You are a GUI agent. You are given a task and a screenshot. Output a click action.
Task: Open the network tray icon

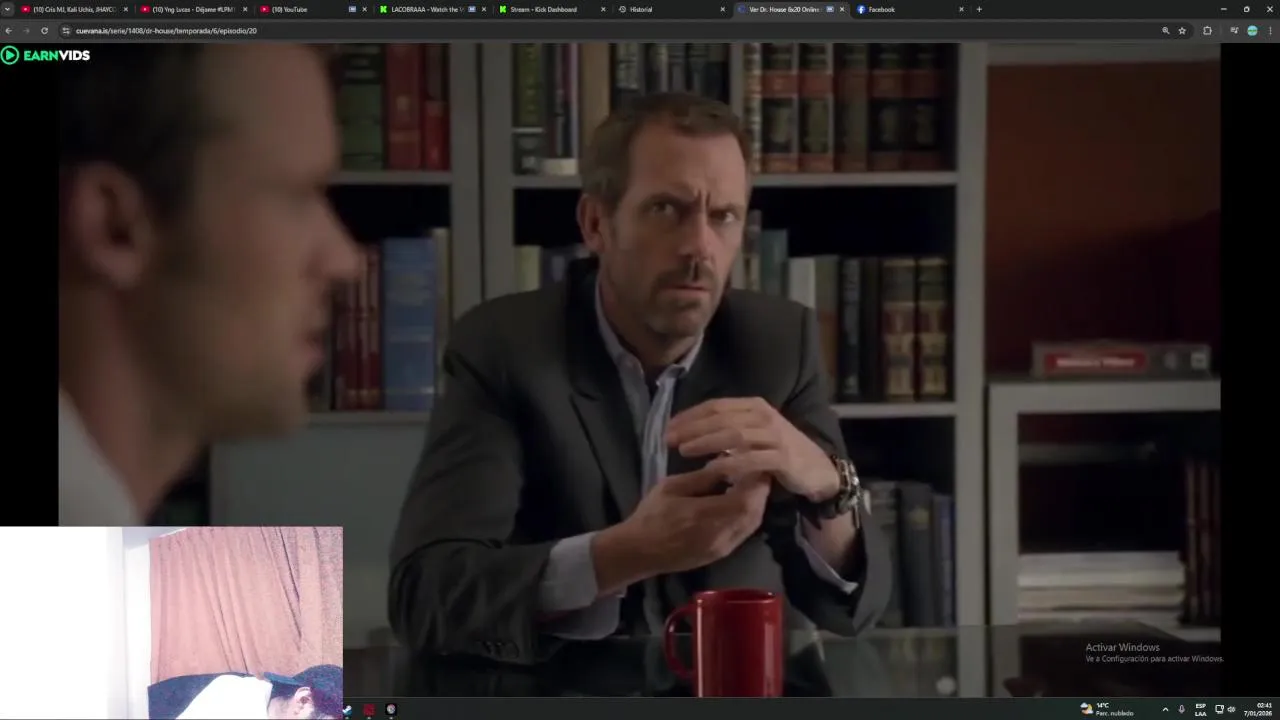[x=1220, y=709]
